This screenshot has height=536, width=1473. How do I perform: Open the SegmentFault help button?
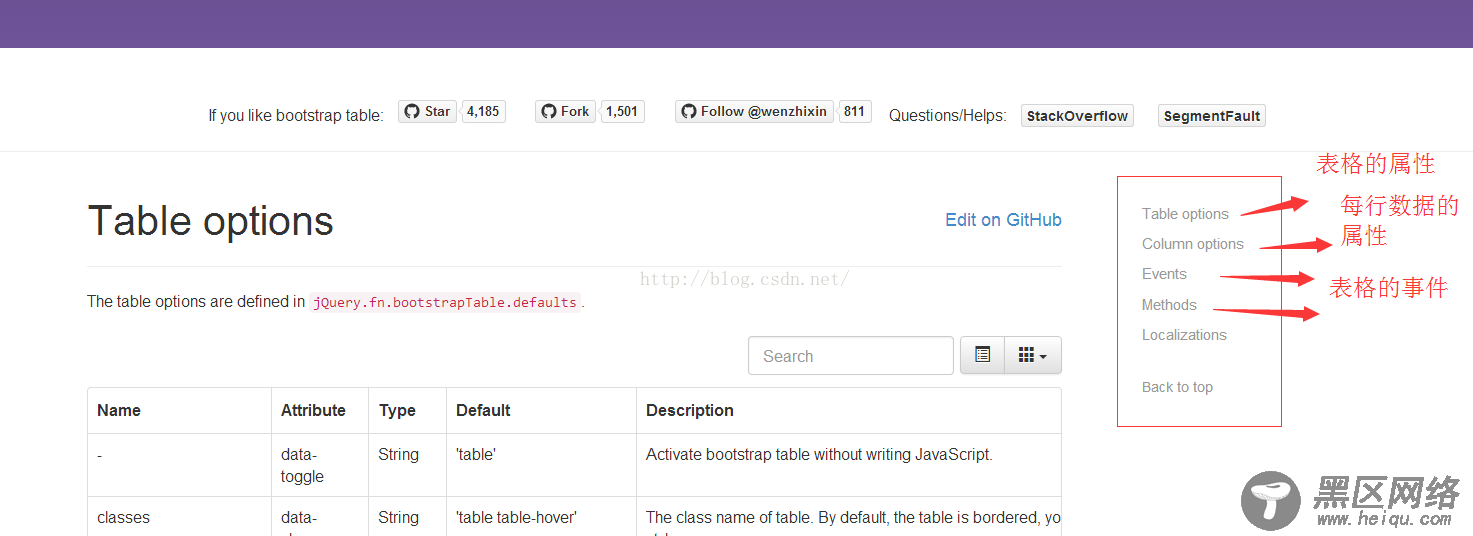tap(1212, 116)
